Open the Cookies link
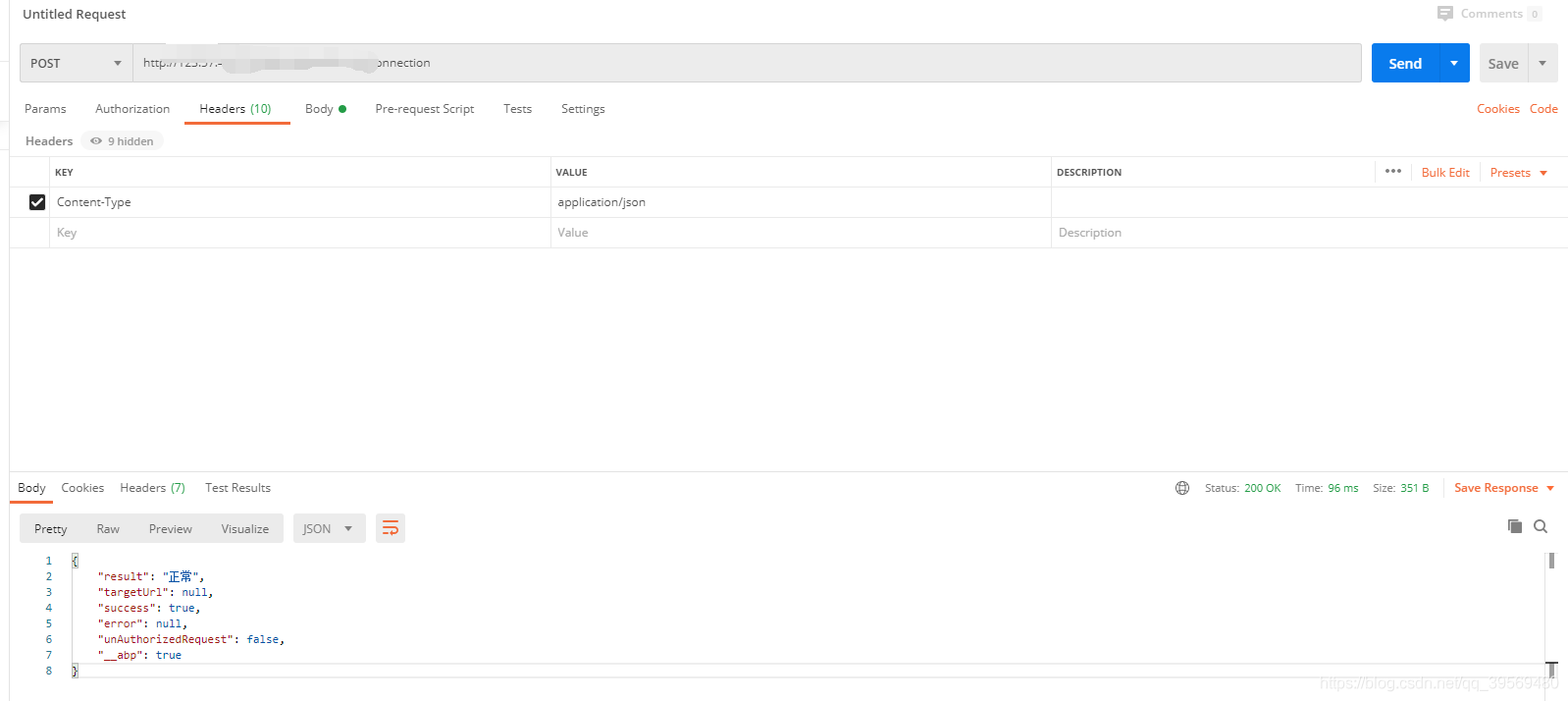Viewport: 1568px width, 701px height. (1498, 109)
